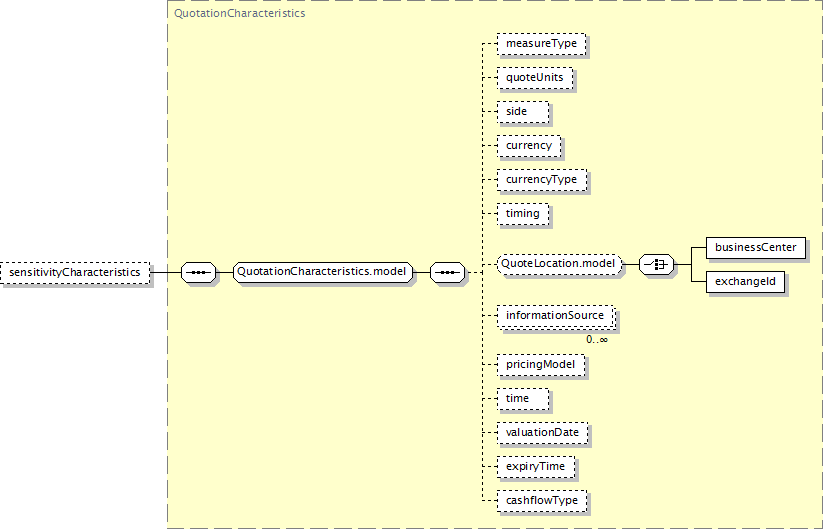Image resolution: width=823 pixels, height=529 pixels.
Task: Click the sequence icon after QuotationCharacteristics.model
Action: (447, 272)
